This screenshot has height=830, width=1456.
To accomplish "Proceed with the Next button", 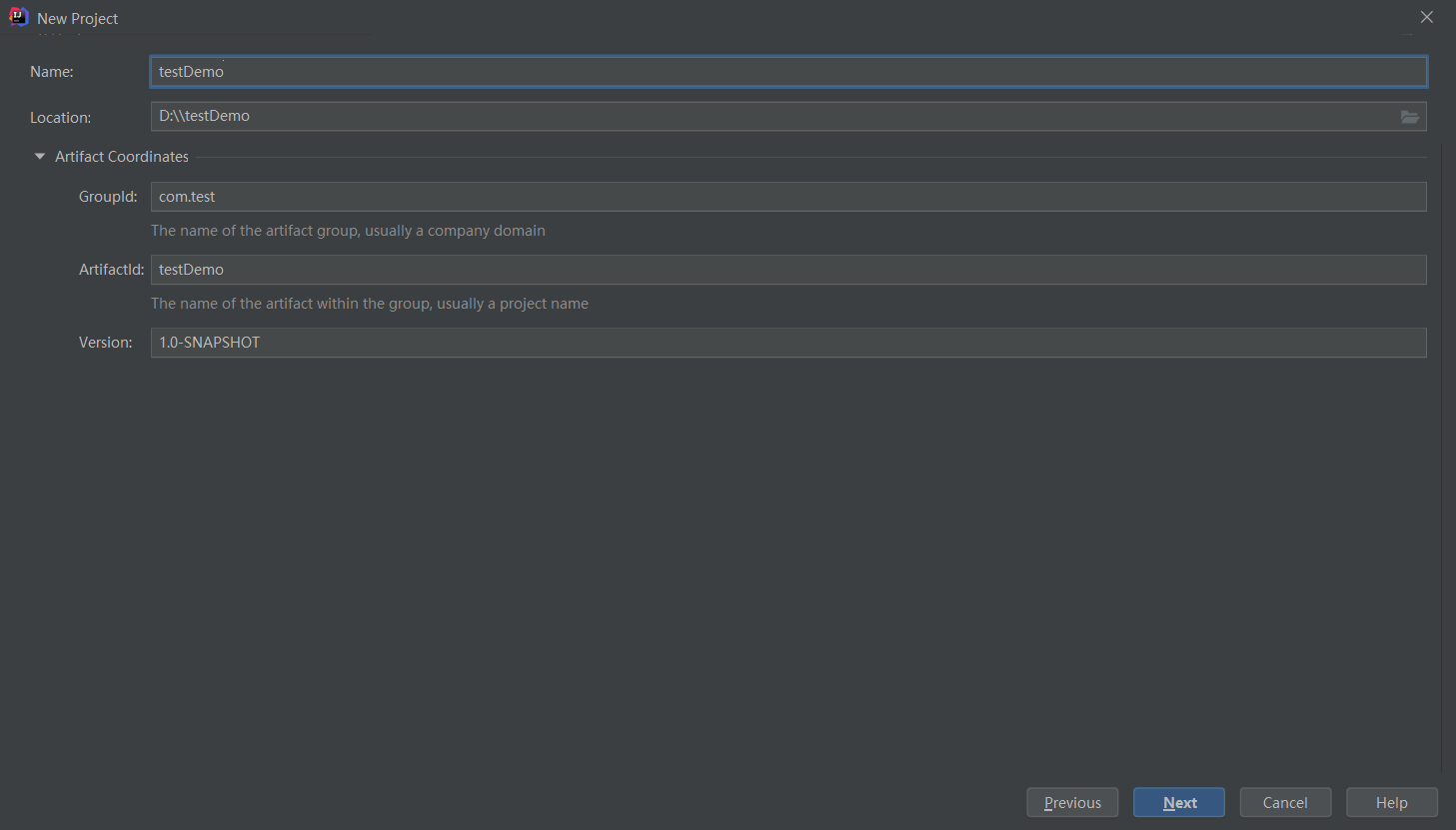I will [1179, 802].
